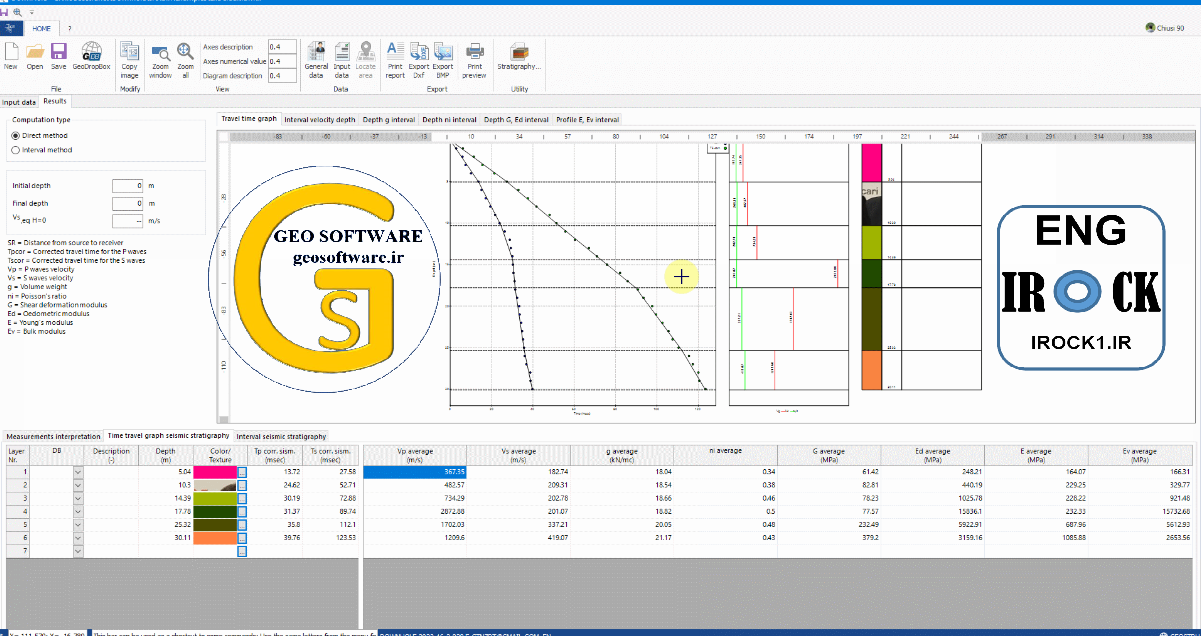Image resolution: width=1201 pixels, height=636 pixels.
Task: Copy image to clipboard
Action: click(x=130, y=59)
